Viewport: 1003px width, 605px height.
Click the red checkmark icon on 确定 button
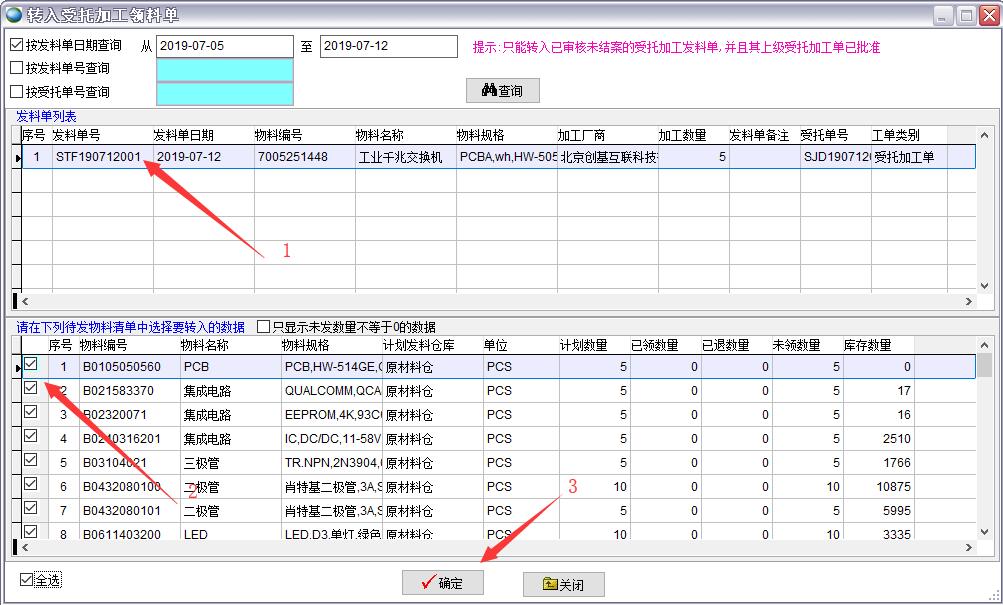pyautogui.click(x=427, y=582)
